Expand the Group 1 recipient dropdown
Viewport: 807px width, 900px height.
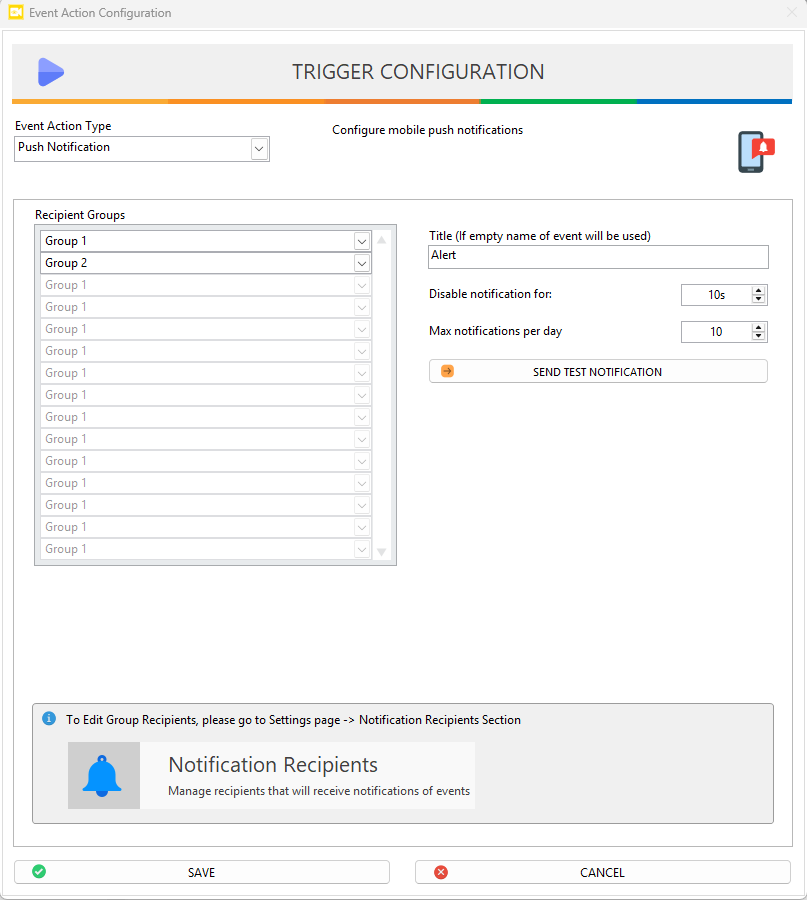click(x=361, y=241)
